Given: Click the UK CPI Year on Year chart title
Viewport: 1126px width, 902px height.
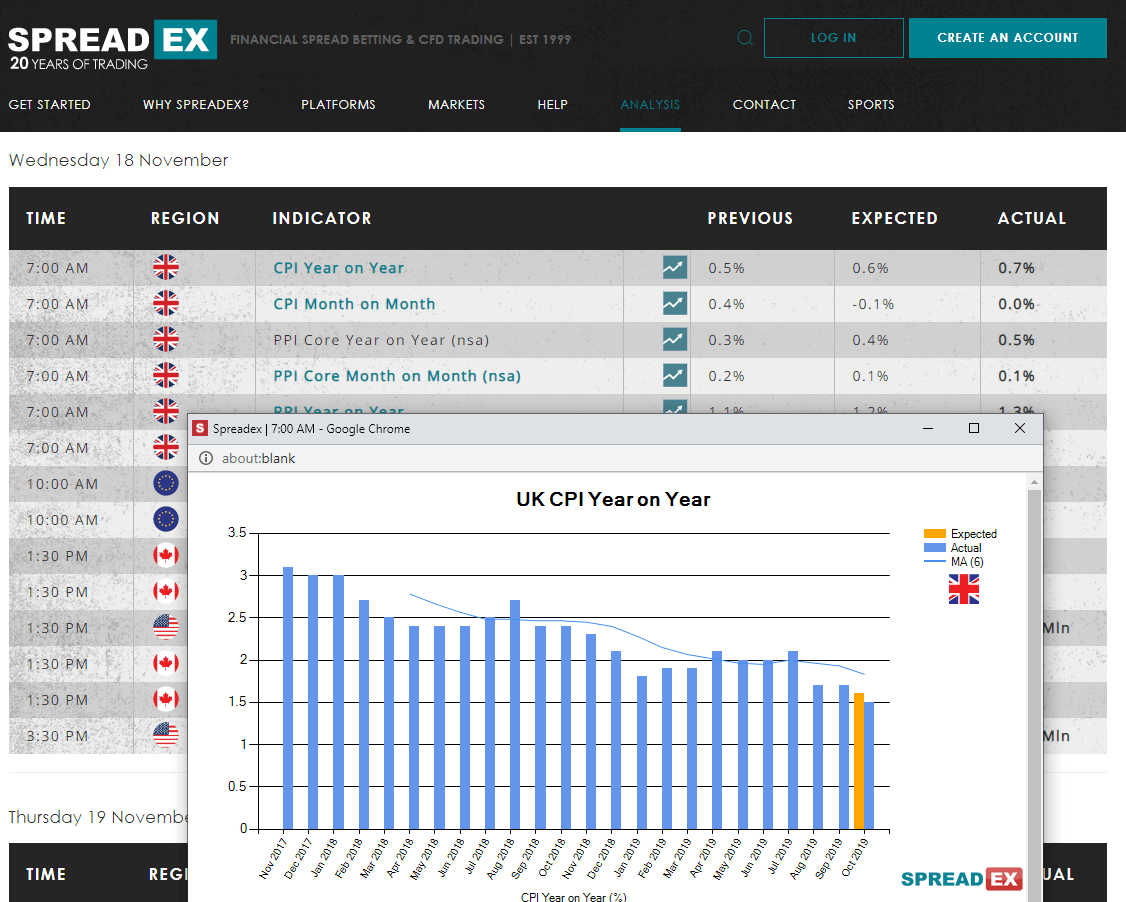Looking at the screenshot, I should [x=613, y=499].
